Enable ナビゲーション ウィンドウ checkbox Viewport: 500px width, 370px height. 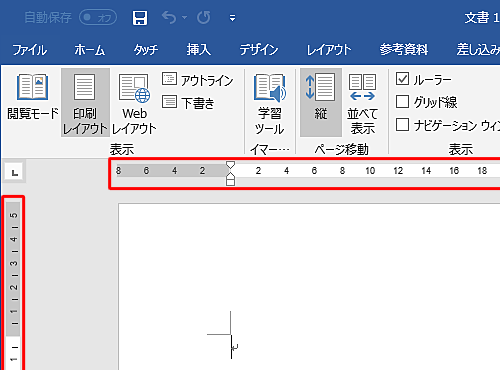coord(403,125)
